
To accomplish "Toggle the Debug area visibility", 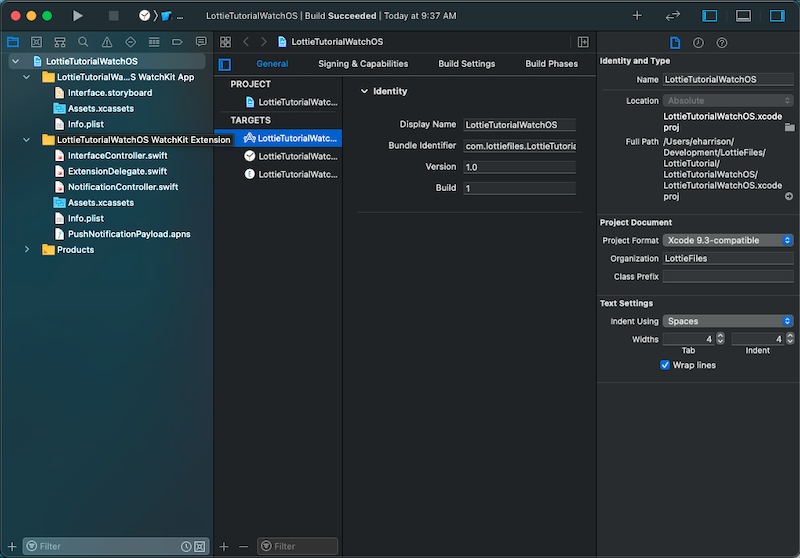I will click(x=743, y=16).
